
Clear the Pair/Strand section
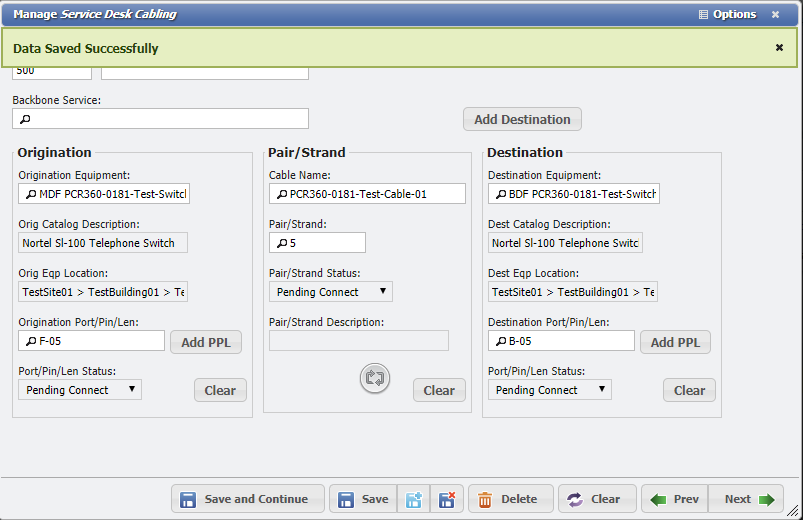pyautogui.click(x=439, y=390)
